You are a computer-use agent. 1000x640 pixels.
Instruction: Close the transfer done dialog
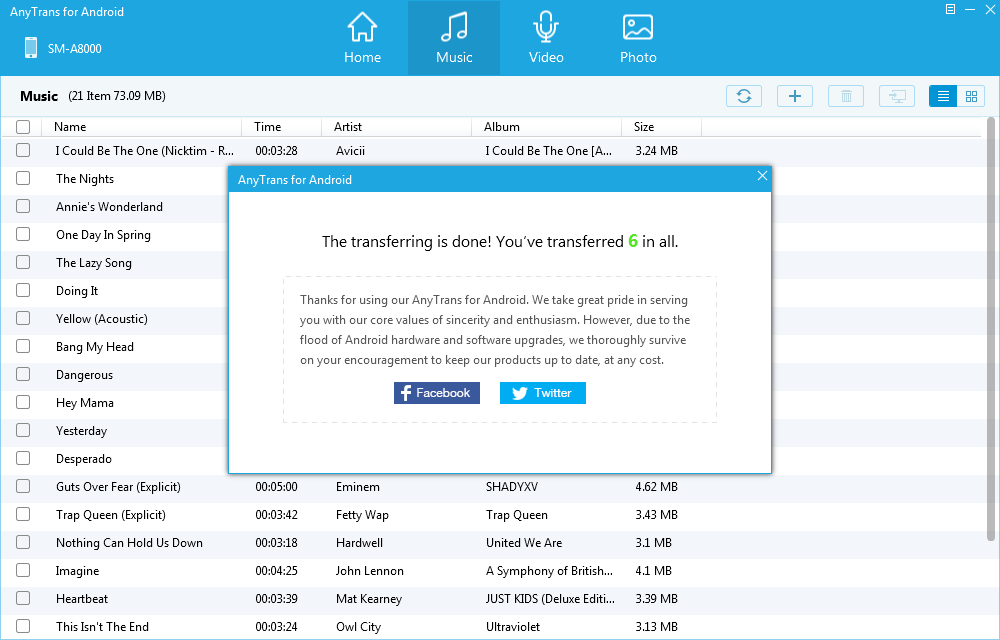click(762, 176)
